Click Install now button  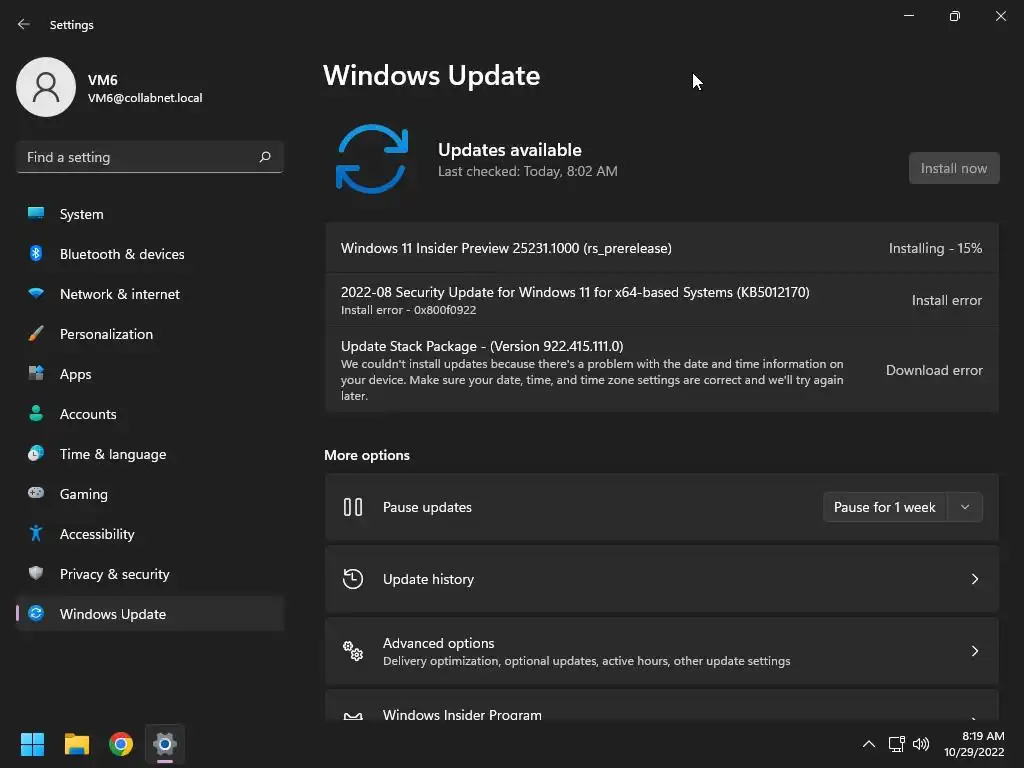click(x=953, y=168)
